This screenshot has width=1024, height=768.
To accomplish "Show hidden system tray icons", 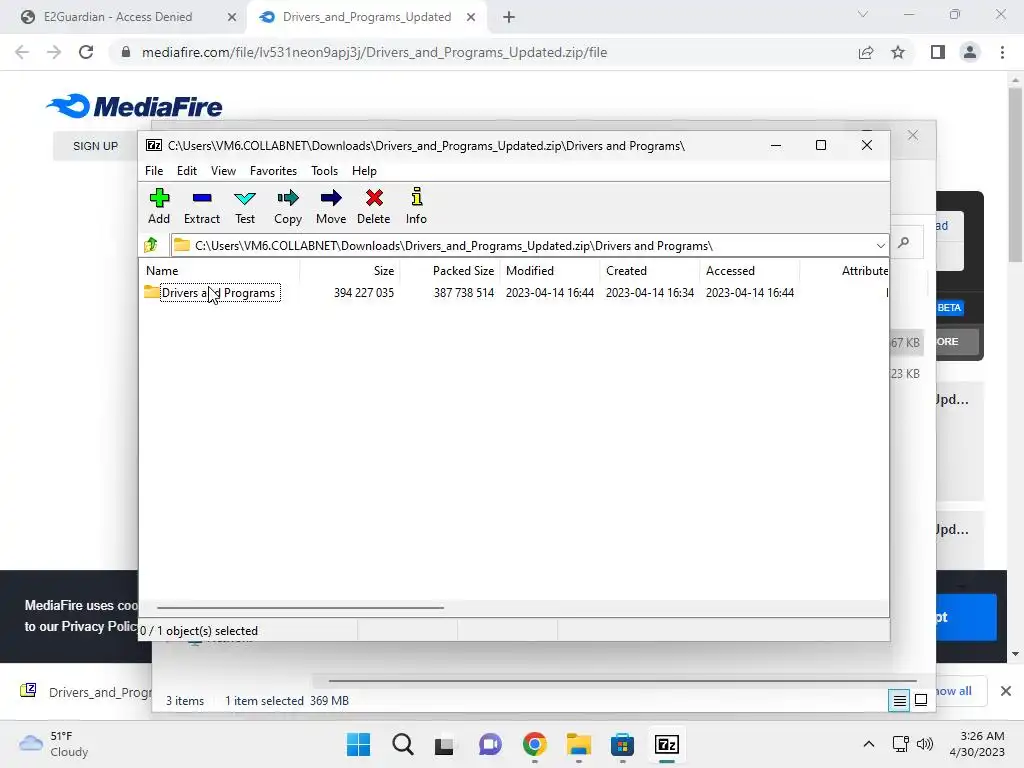I will pos(869,744).
